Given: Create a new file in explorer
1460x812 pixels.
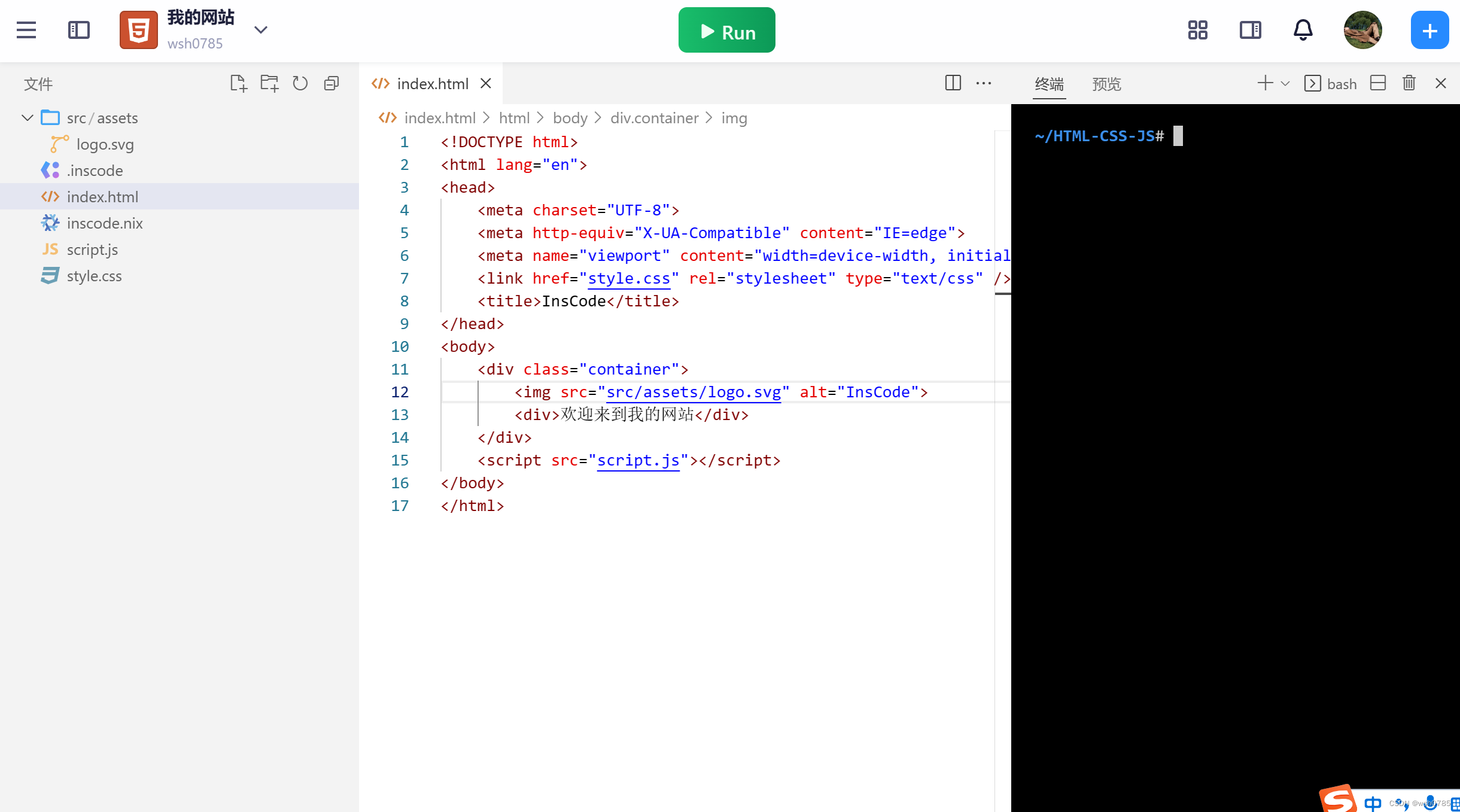Looking at the screenshot, I should (x=238, y=84).
